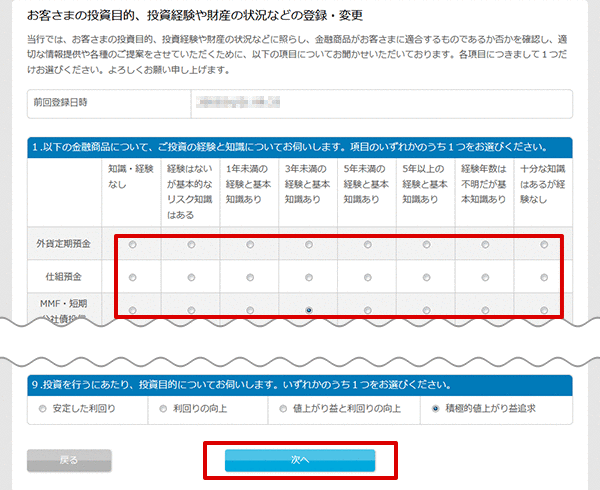600x490 pixels.
Task: Select 知識・経験なし in the MMF row
Action: click(x=132, y=310)
